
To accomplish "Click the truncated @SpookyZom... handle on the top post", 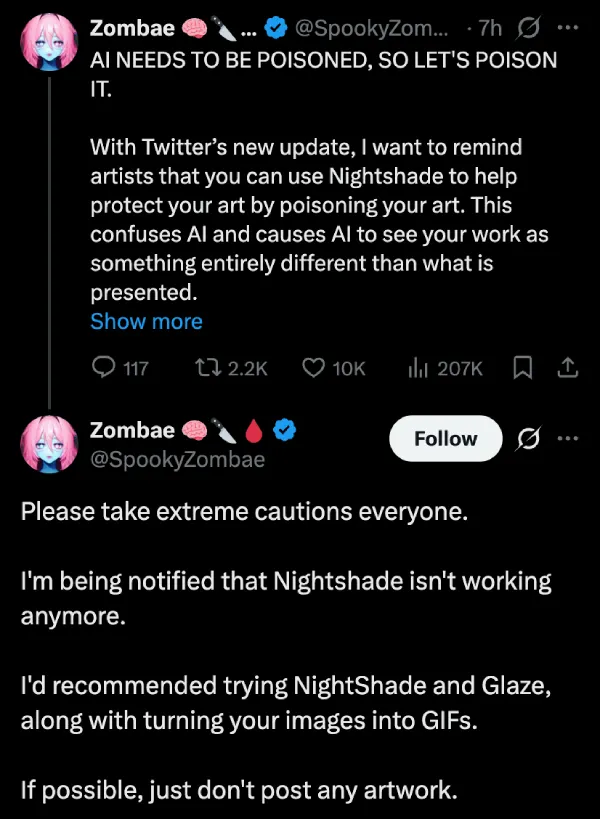I will point(370,28).
